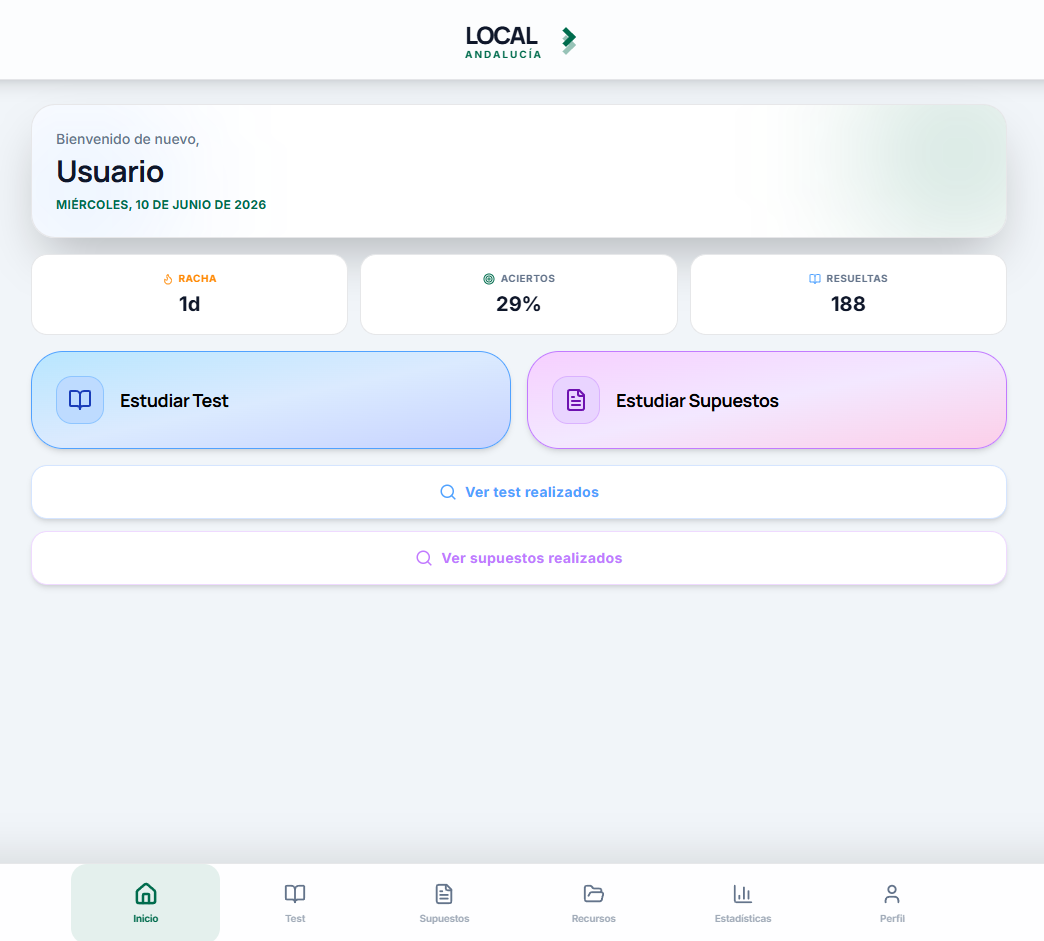Start the Estudiar Test card

point(271,400)
